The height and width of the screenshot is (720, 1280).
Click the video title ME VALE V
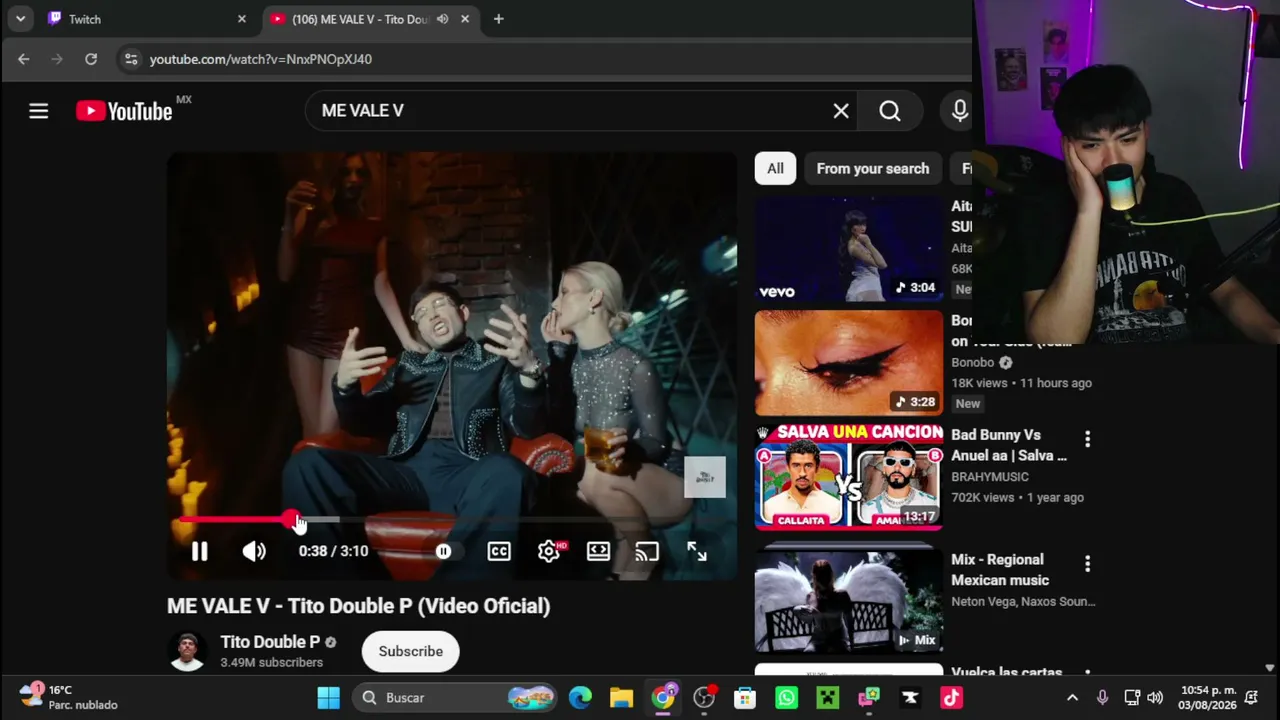click(x=358, y=606)
